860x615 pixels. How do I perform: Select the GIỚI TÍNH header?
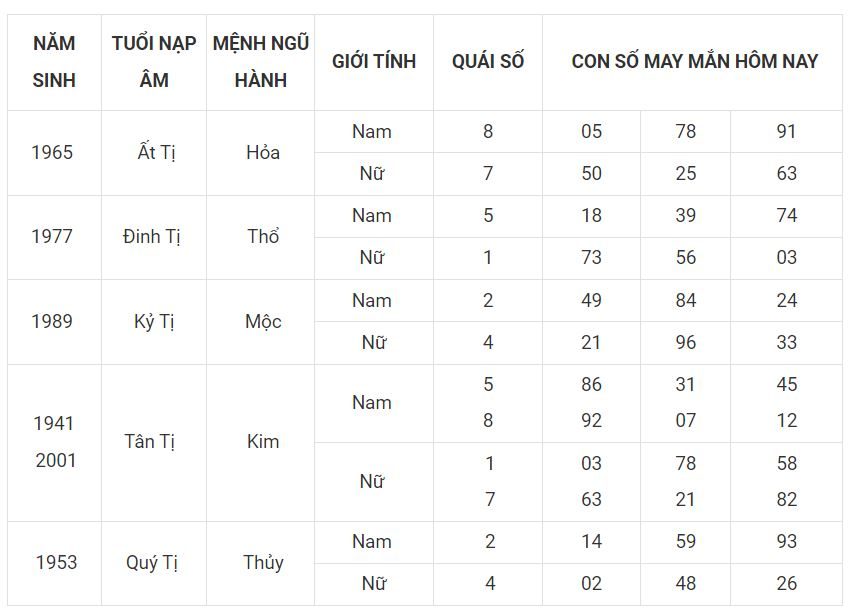374,61
